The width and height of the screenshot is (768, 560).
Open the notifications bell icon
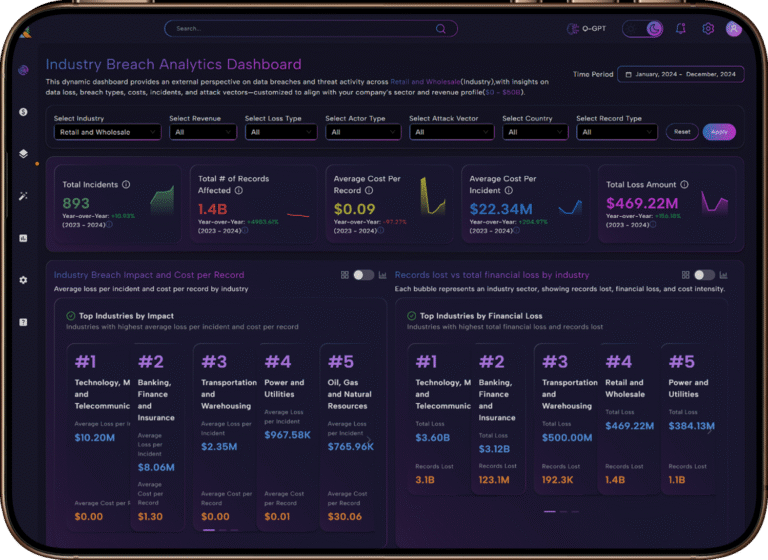pyautogui.click(x=681, y=29)
